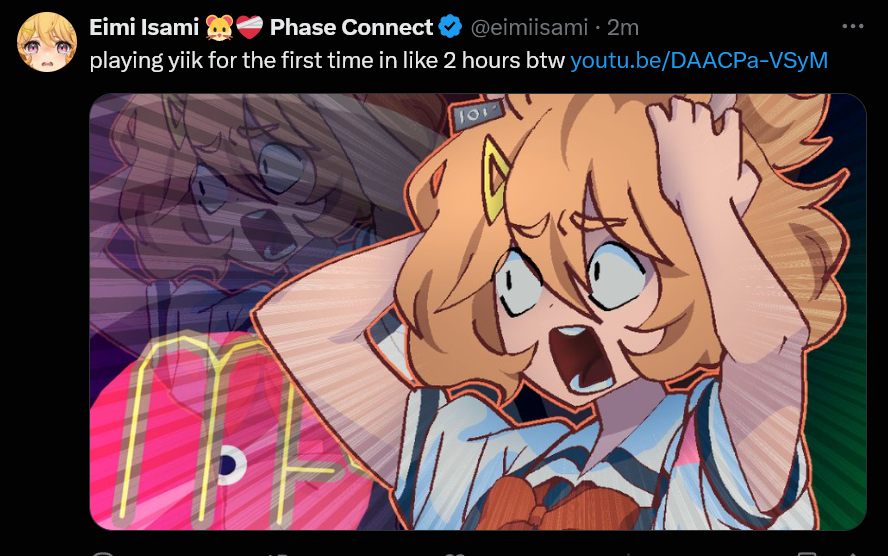Click the bookmark icon below the image
Viewport: 888px width, 556px height.
pos(807,553)
